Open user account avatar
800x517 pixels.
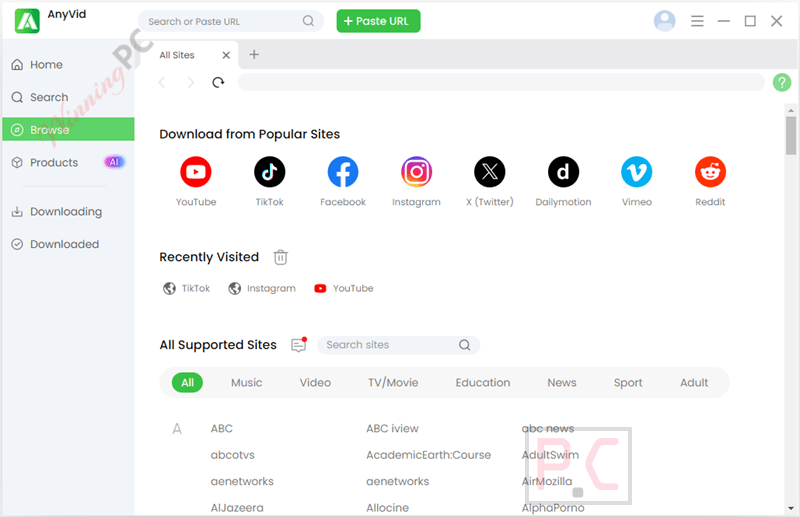coord(665,21)
